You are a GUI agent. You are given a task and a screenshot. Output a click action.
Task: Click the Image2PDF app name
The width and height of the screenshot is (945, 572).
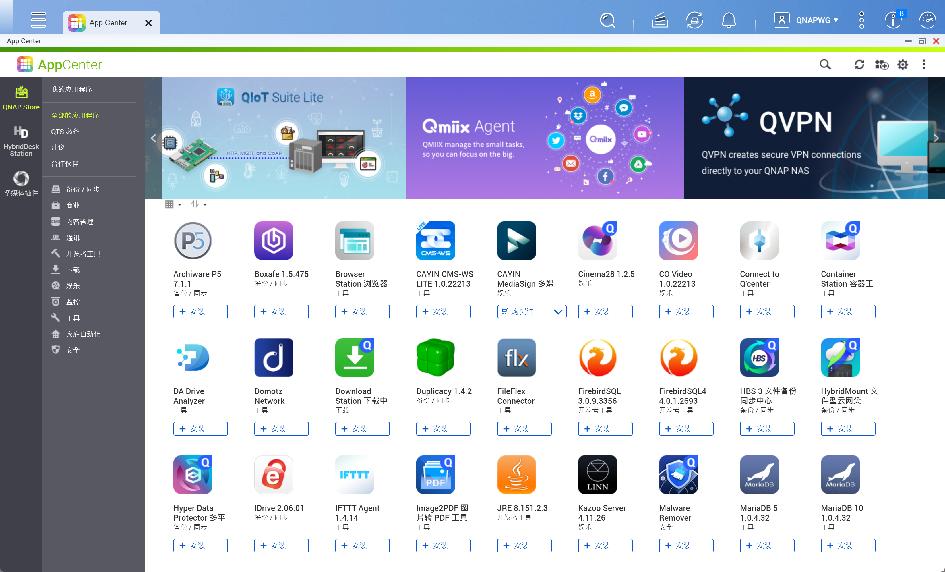coord(442,513)
